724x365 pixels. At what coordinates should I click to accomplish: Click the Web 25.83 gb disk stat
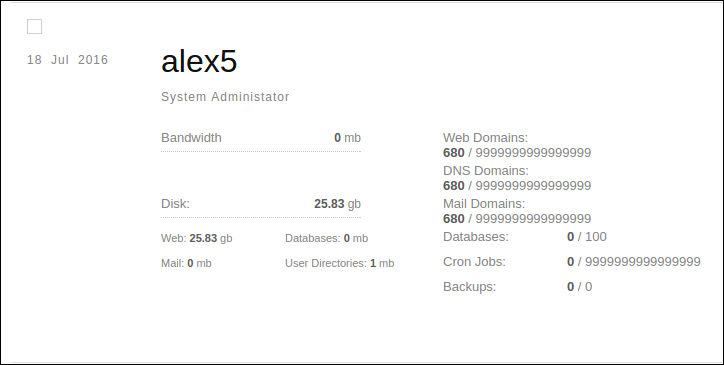tap(197, 238)
